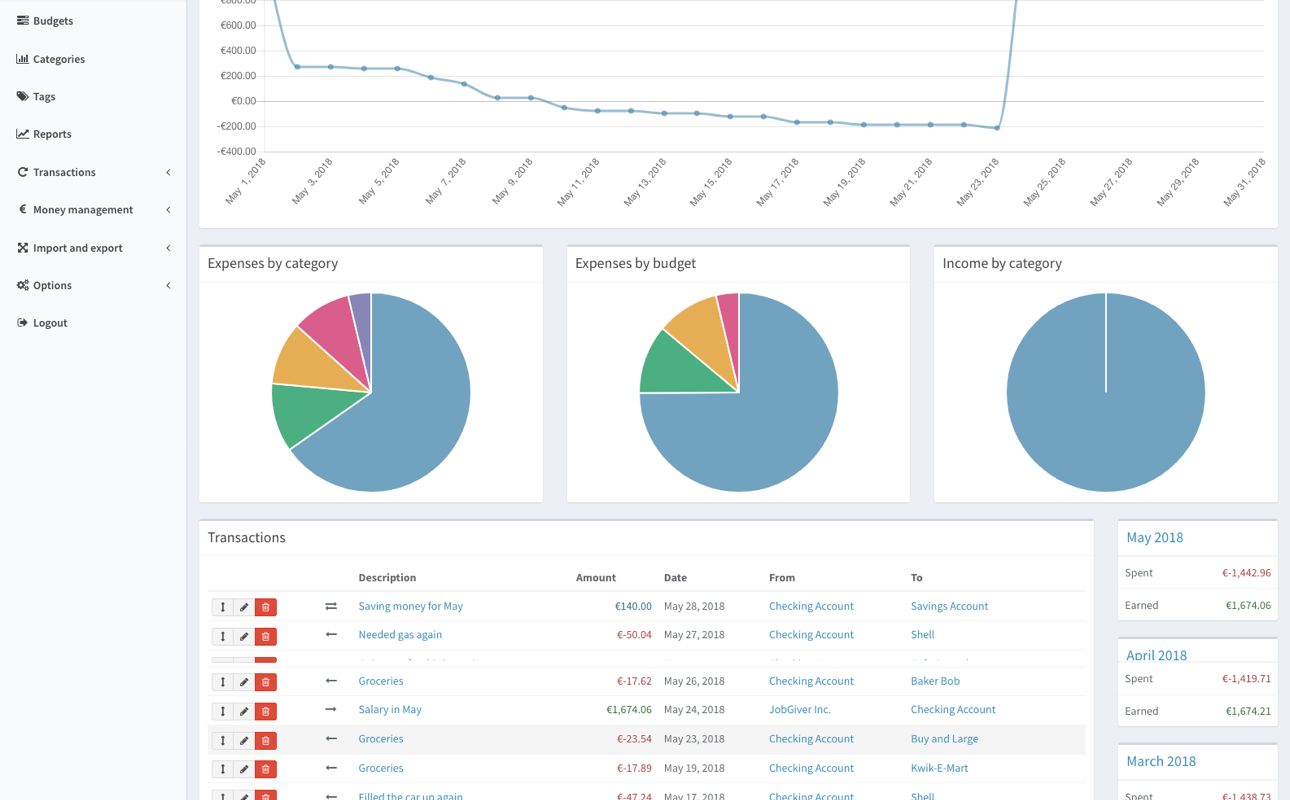1290x800 pixels.
Task: Click the Logout icon in sidebar
Action: click(22, 323)
